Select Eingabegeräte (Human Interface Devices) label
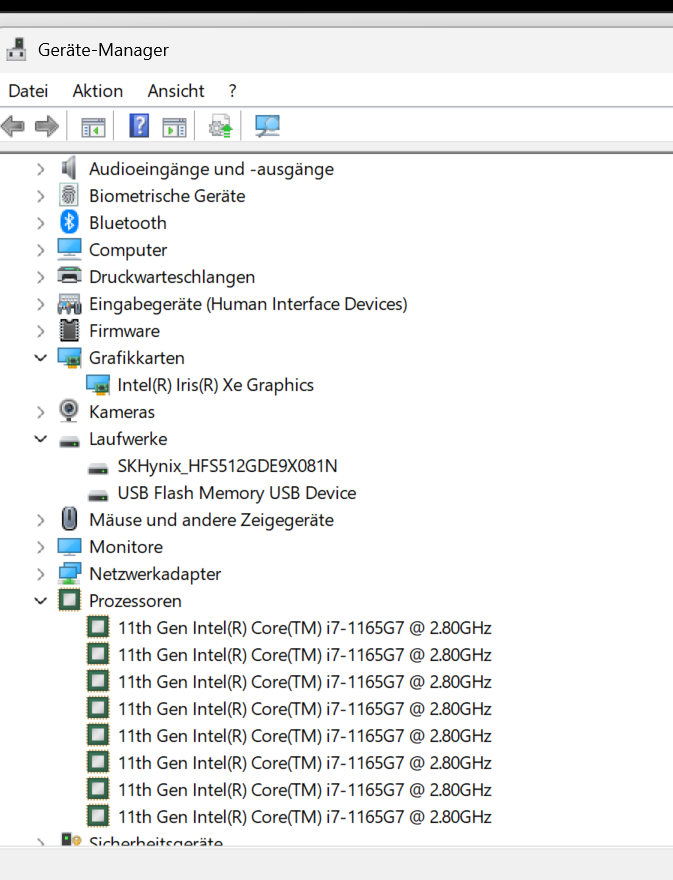The width and height of the screenshot is (673, 880). pos(248,304)
